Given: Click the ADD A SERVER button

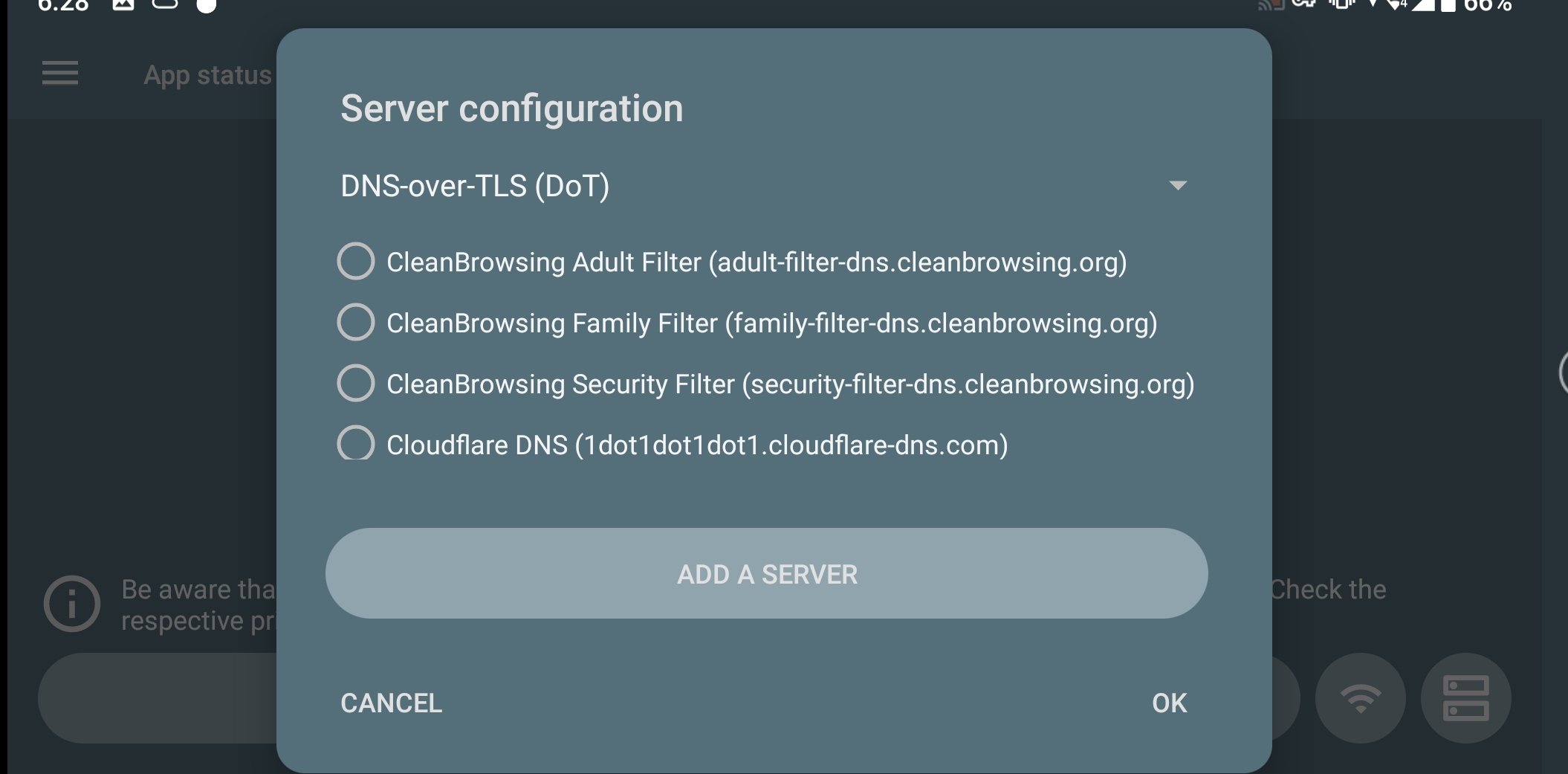Looking at the screenshot, I should (766, 573).
